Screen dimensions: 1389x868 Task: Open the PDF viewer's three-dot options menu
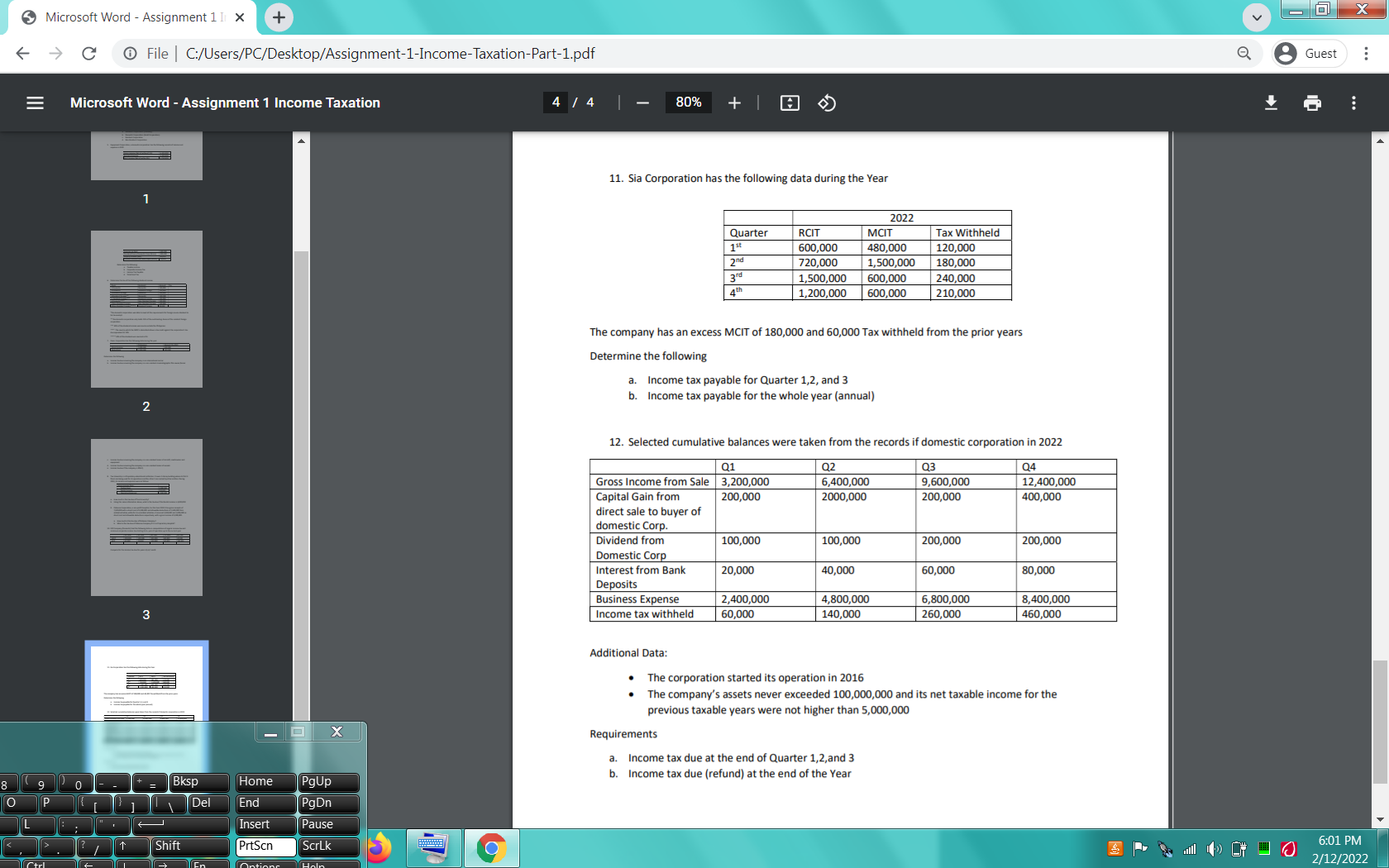pyautogui.click(x=1353, y=103)
